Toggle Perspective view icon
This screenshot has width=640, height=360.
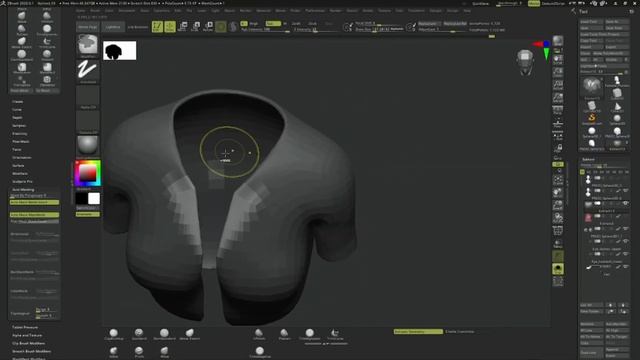(x=558, y=111)
